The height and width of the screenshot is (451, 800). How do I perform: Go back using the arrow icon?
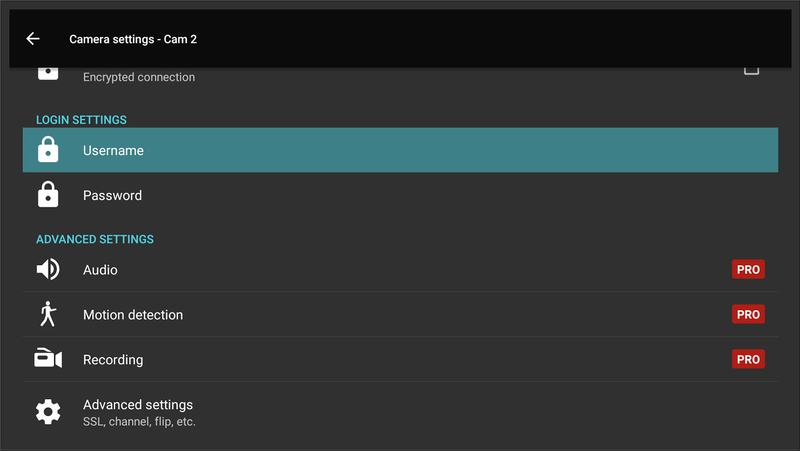pos(33,39)
